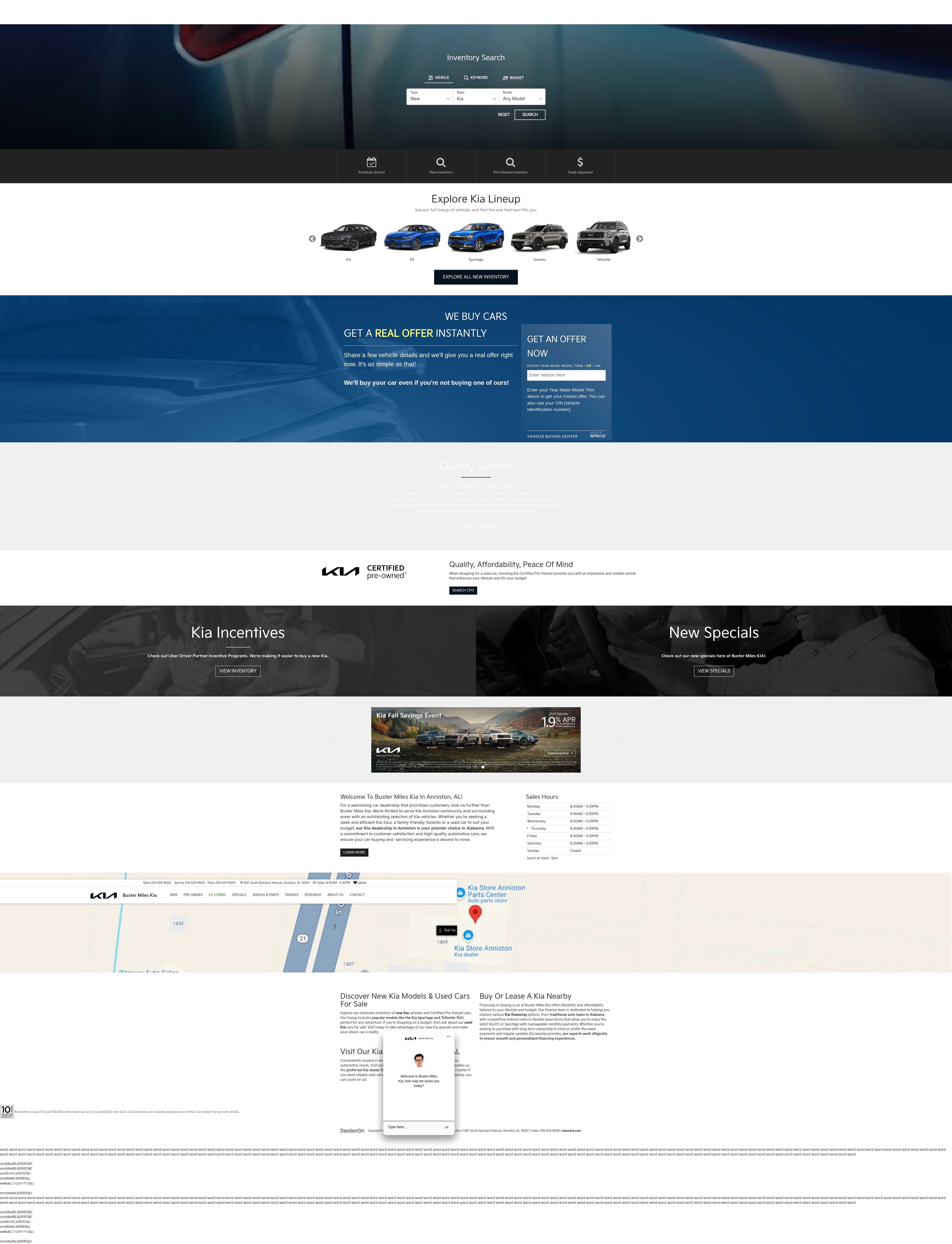Open the FINANCE menu item
The height and width of the screenshot is (1244, 952).
click(x=292, y=895)
